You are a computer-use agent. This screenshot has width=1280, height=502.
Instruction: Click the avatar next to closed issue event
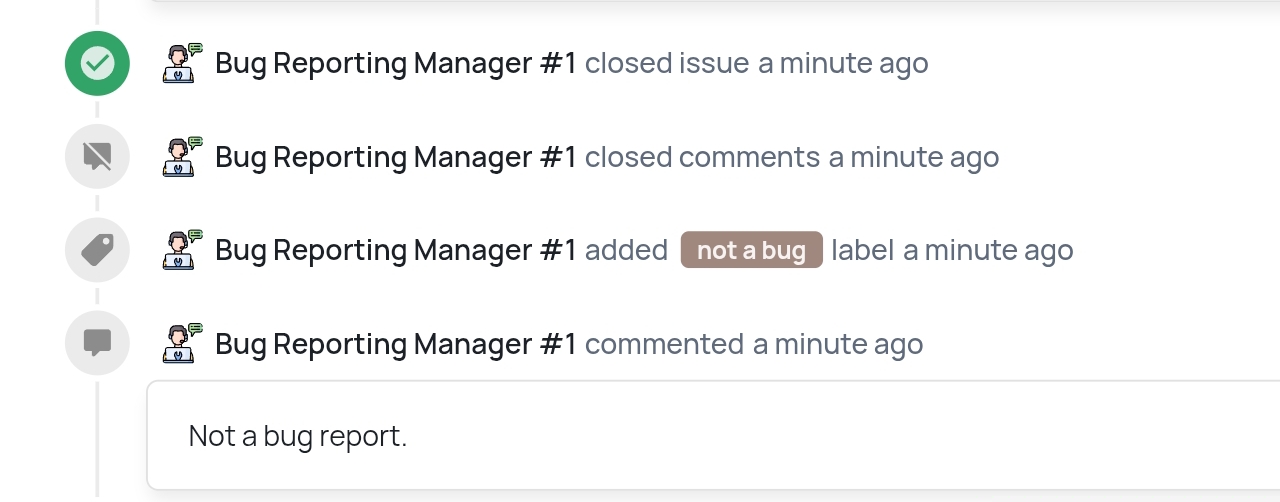[x=183, y=63]
